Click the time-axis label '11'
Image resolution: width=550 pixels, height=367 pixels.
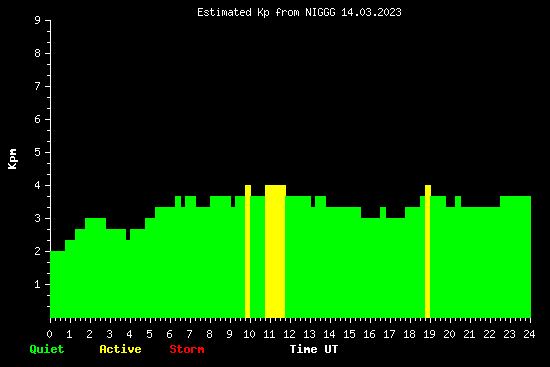pyautogui.click(x=269, y=334)
